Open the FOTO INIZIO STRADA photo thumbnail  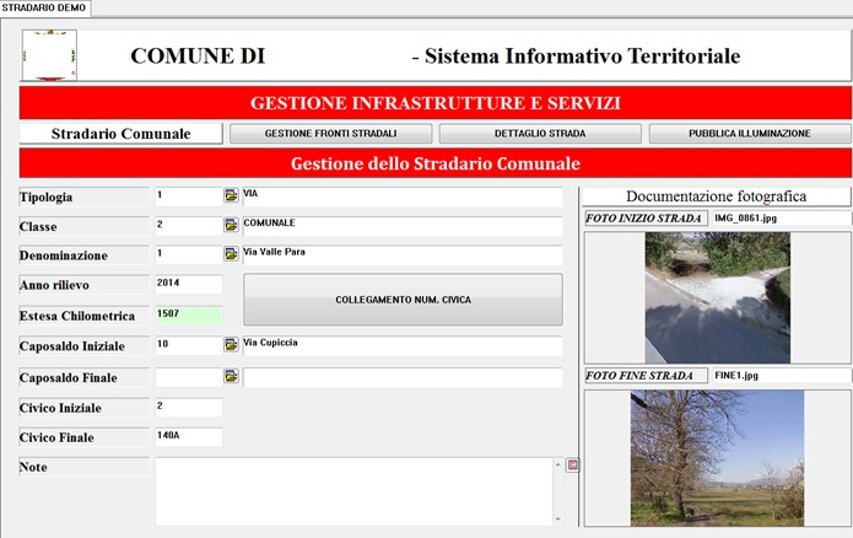[x=717, y=297]
